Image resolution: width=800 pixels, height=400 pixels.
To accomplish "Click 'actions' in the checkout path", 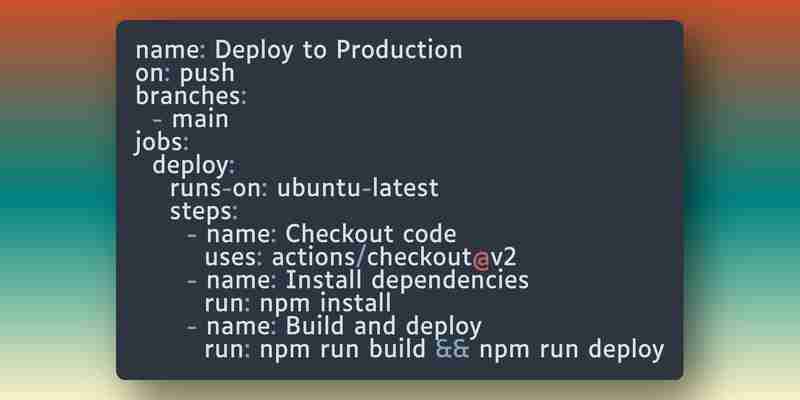I will (314, 258).
